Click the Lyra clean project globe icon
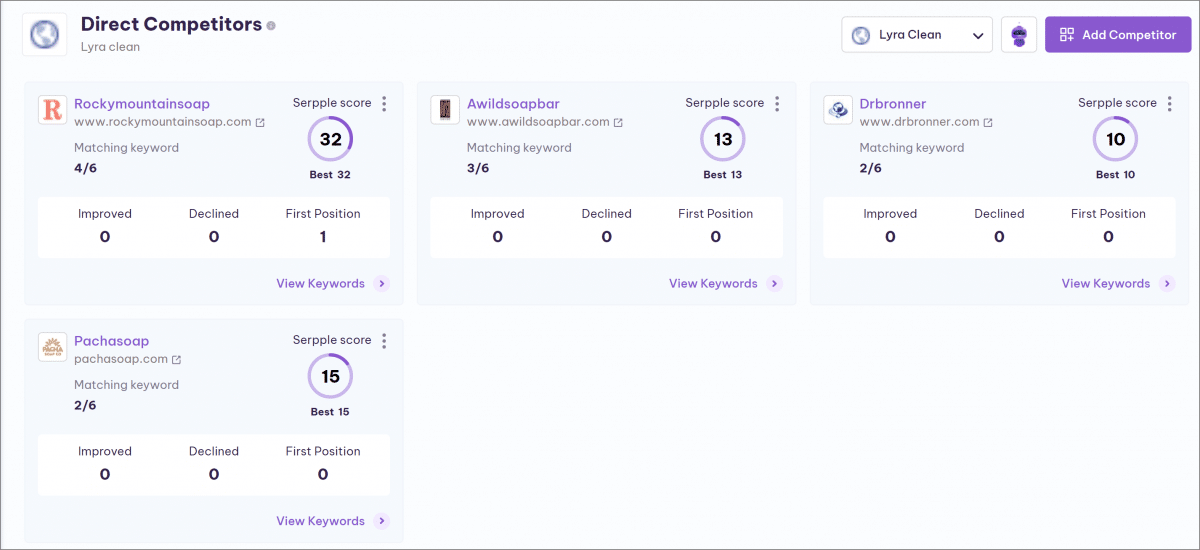The width and height of the screenshot is (1200, 550). click(45, 35)
